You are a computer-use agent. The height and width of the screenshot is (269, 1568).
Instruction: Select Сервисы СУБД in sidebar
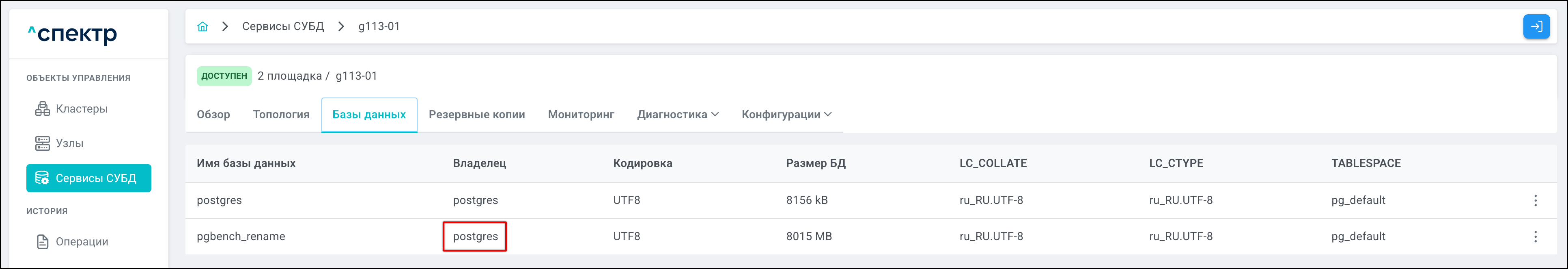coord(89,178)
